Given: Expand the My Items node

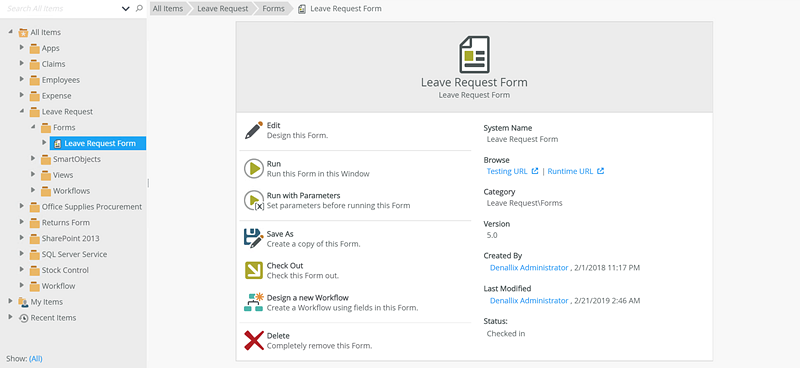Looking at the screenshot, I should (10, 301).
